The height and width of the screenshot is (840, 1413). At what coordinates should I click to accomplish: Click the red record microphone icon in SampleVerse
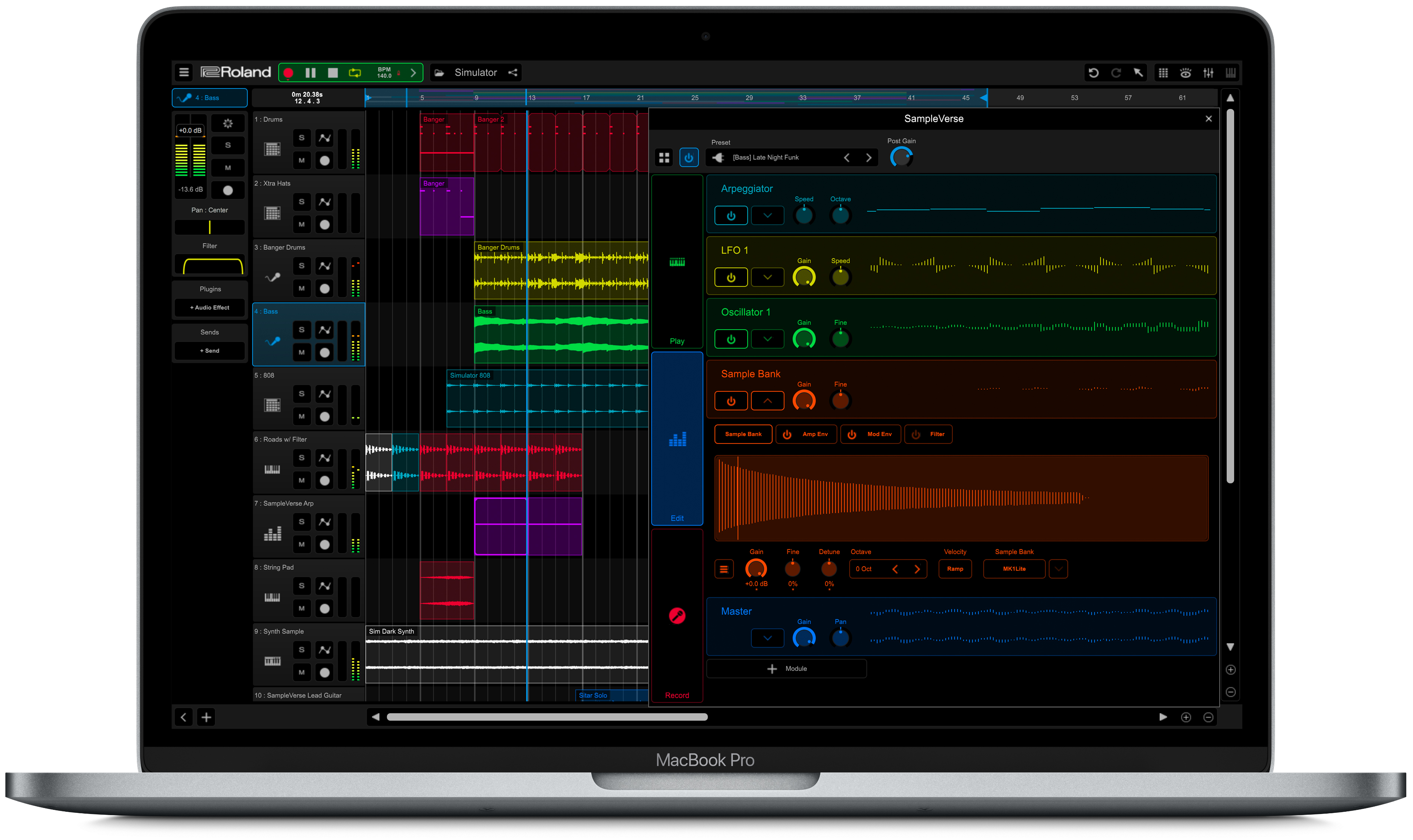[x=677, y=615]
